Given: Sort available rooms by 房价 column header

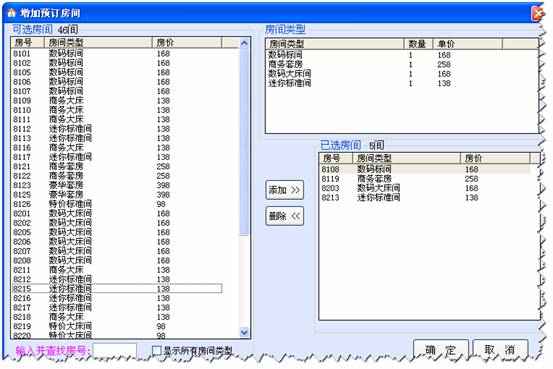Looking at the screenshot, I should click(187, 43).
